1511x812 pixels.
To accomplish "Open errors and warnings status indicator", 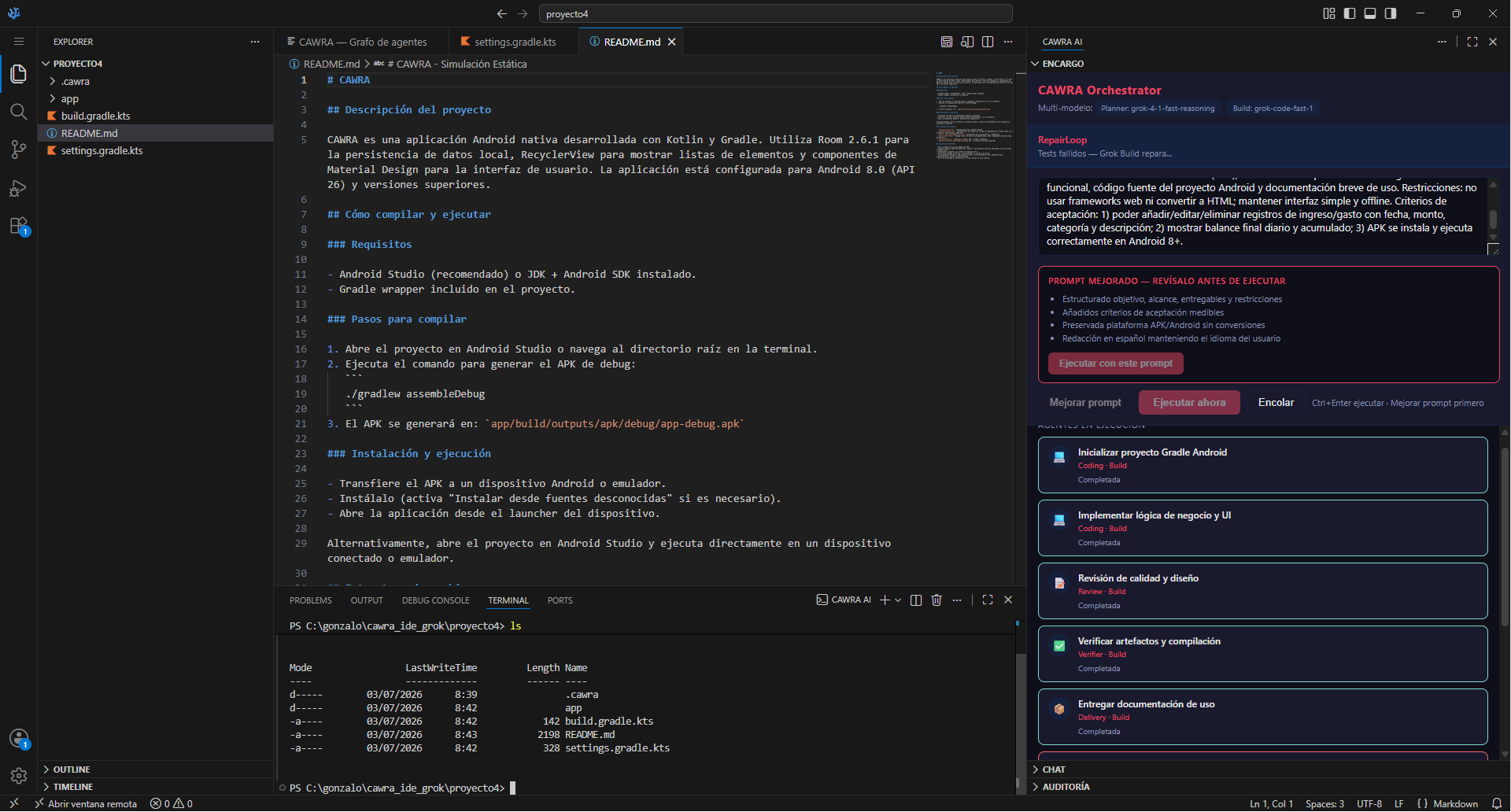I will 172,803.
